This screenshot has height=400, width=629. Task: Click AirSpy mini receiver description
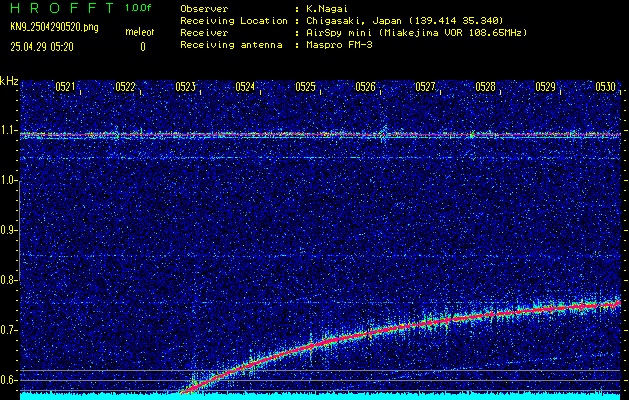416,32
